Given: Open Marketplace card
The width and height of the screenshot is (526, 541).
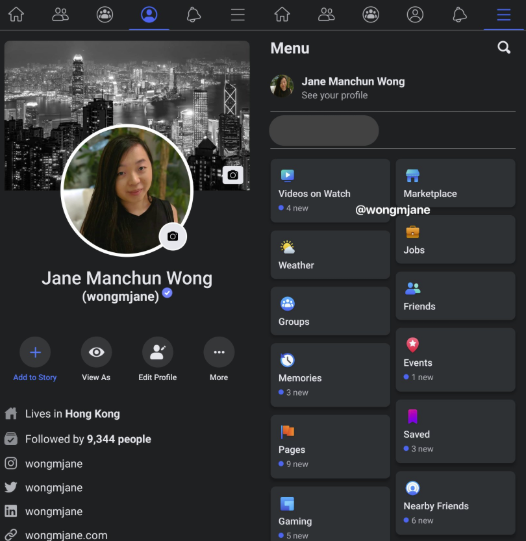Looking at the screenshot, I should tap(455, 183).
